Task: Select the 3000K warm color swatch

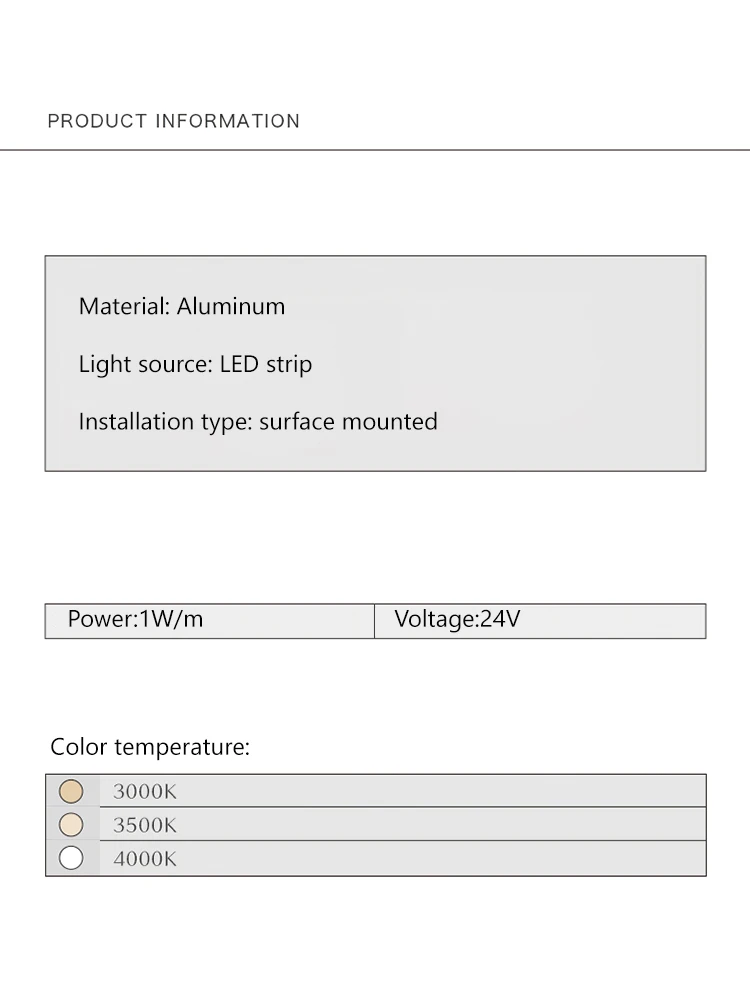Action: [71, 792]
